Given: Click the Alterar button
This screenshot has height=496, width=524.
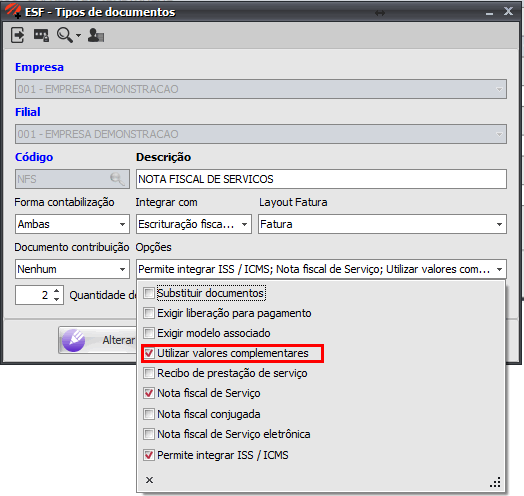Looking at the screenshot, I should tap(98, 340).
